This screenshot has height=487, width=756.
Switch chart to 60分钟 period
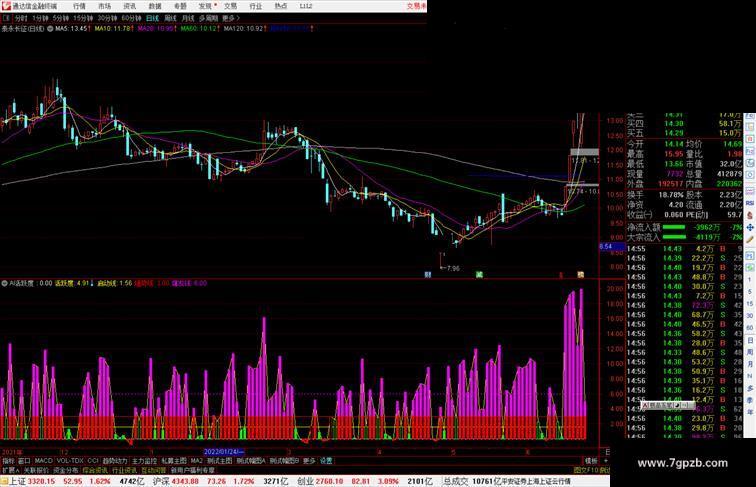coord(131,18)
